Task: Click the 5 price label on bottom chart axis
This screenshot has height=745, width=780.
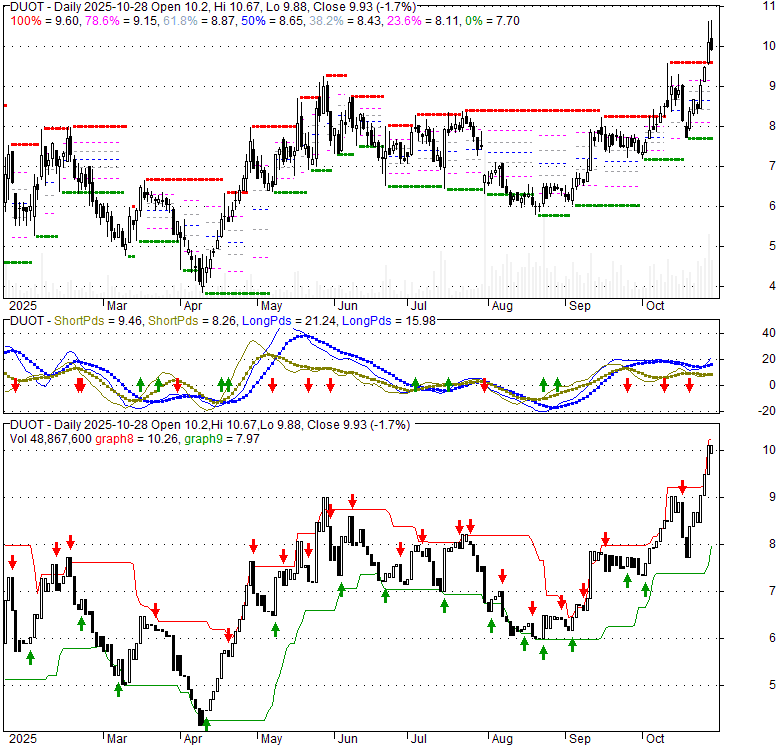Action: 772,685
